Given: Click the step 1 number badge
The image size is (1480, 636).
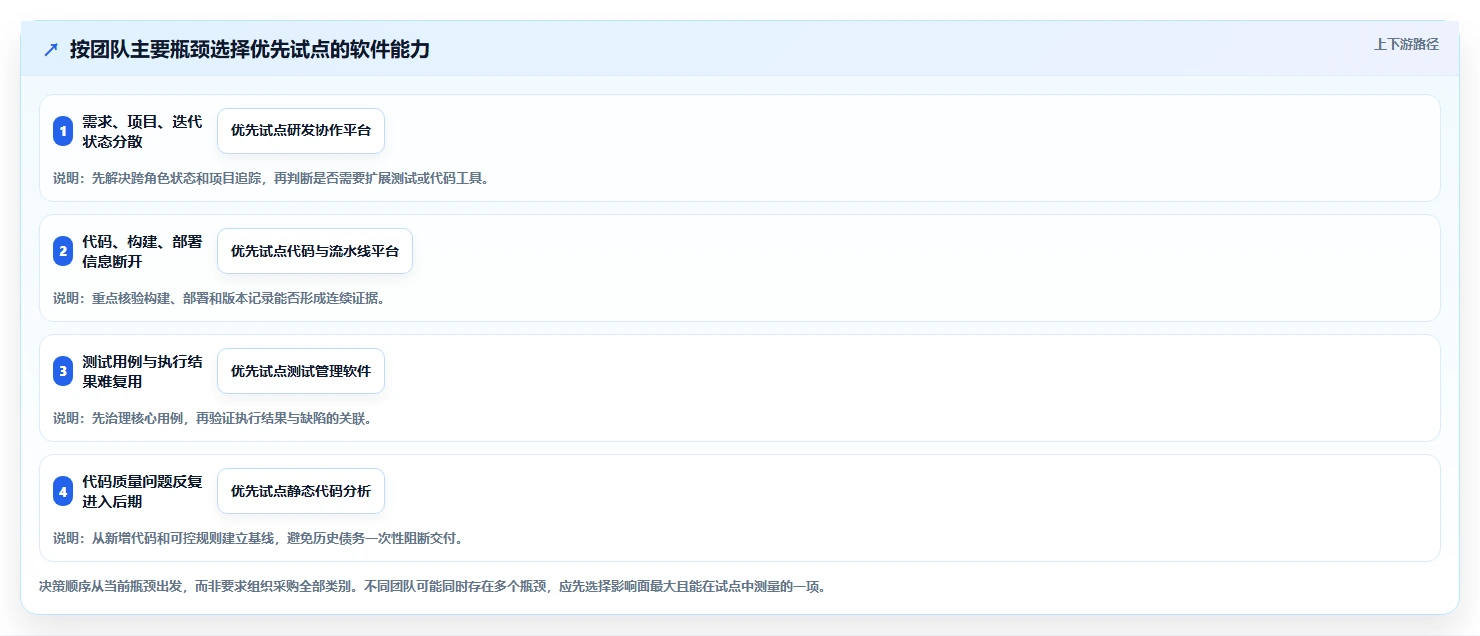Looking at the screenshot, I should 63,131.
